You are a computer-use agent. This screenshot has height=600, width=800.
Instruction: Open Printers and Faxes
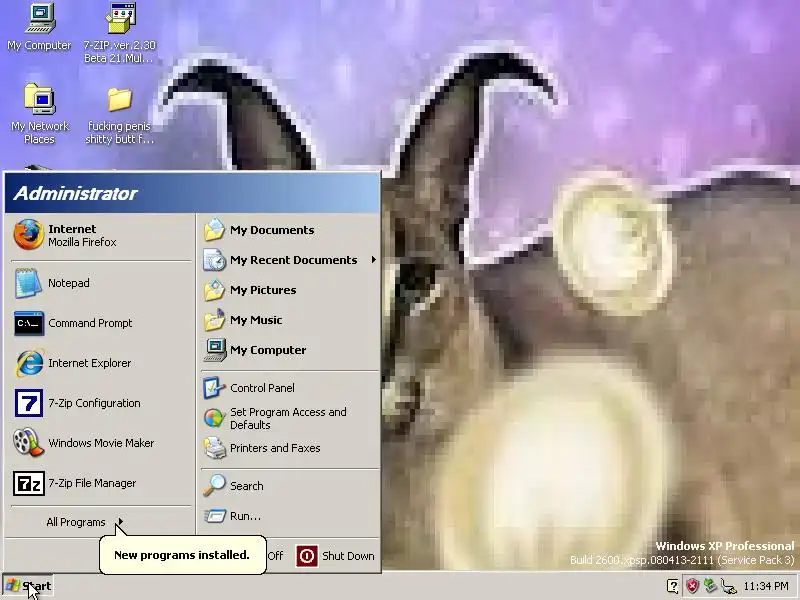click(290, 448)
